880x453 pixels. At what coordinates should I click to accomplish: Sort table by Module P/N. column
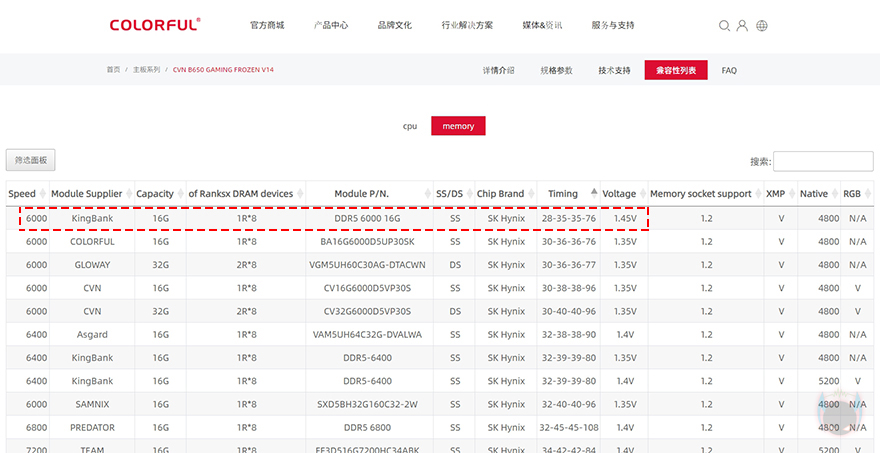(369, 194)
